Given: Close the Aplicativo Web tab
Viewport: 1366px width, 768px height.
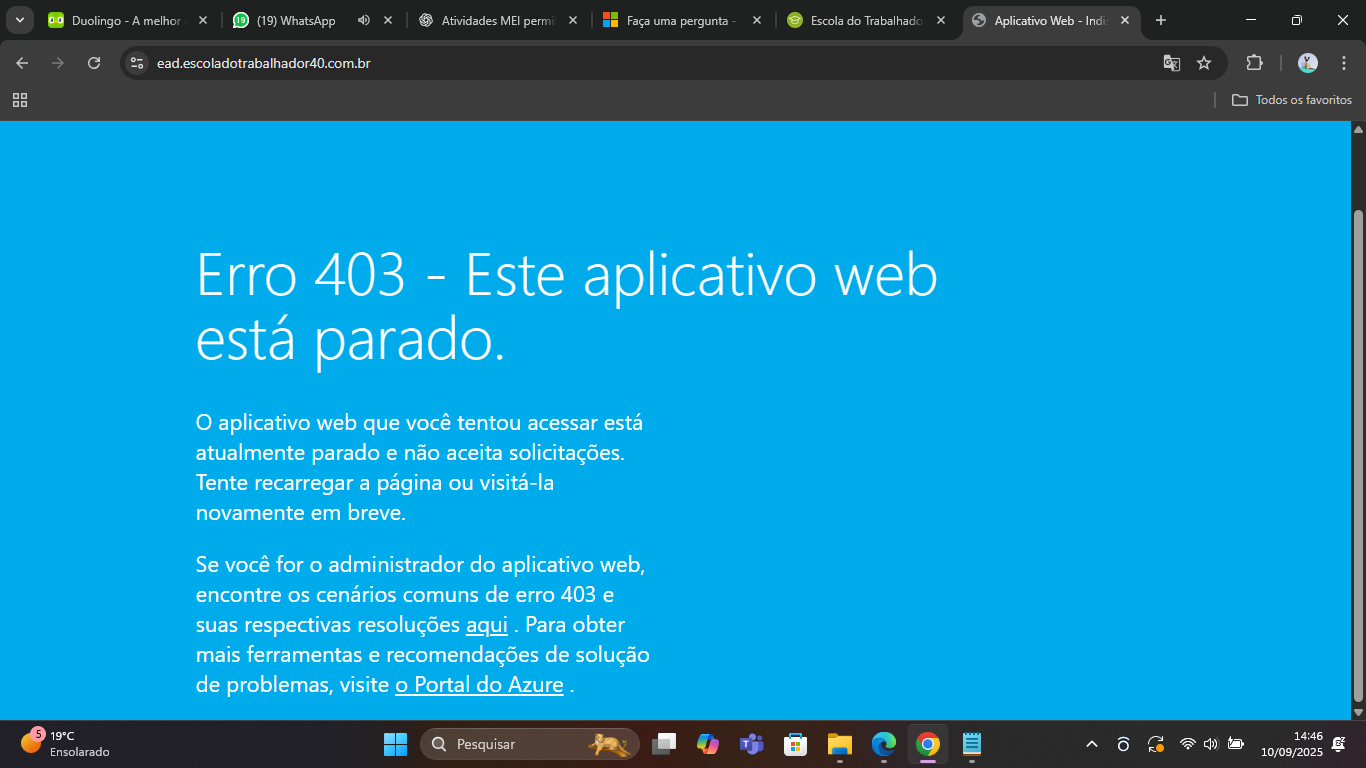Looking at the screenshot, I should [x=1125, y=20].
